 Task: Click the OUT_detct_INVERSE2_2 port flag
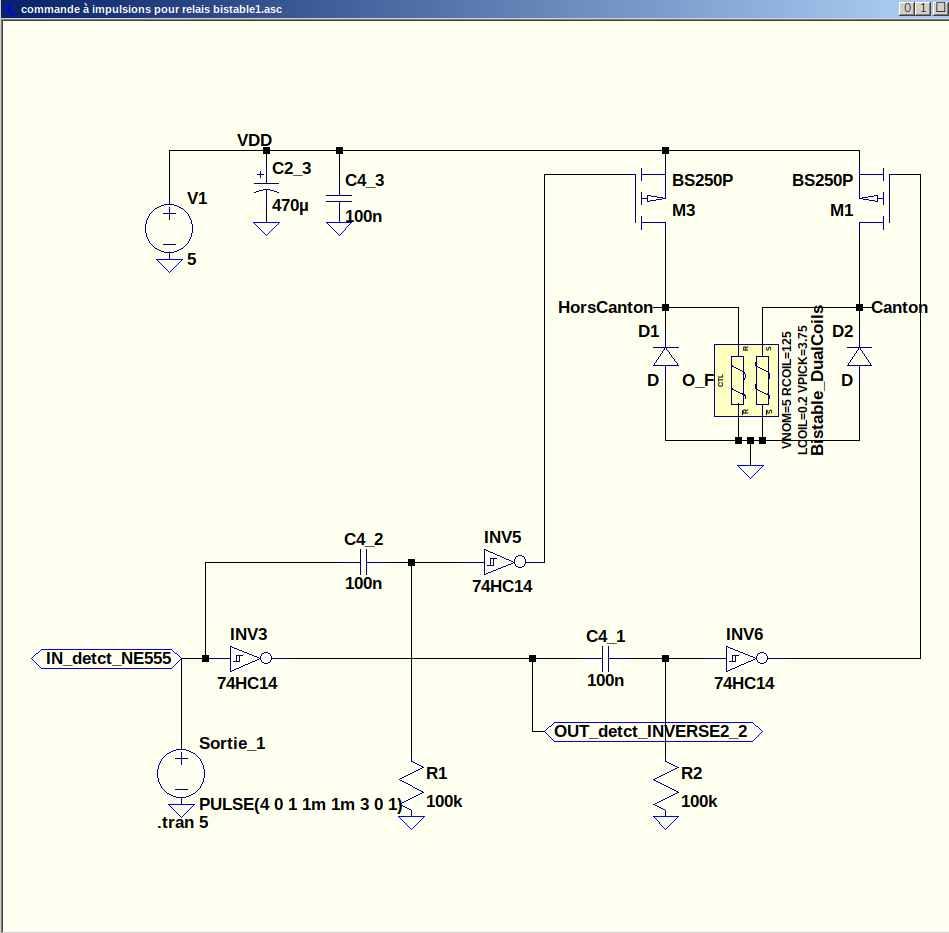click(x=654, y=732)
